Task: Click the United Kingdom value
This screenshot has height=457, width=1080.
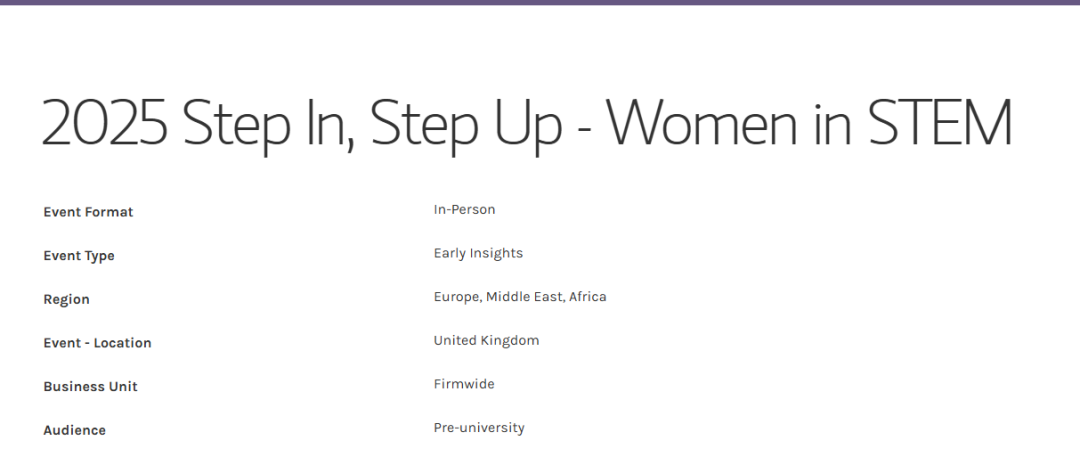Action: coord(486,341)
